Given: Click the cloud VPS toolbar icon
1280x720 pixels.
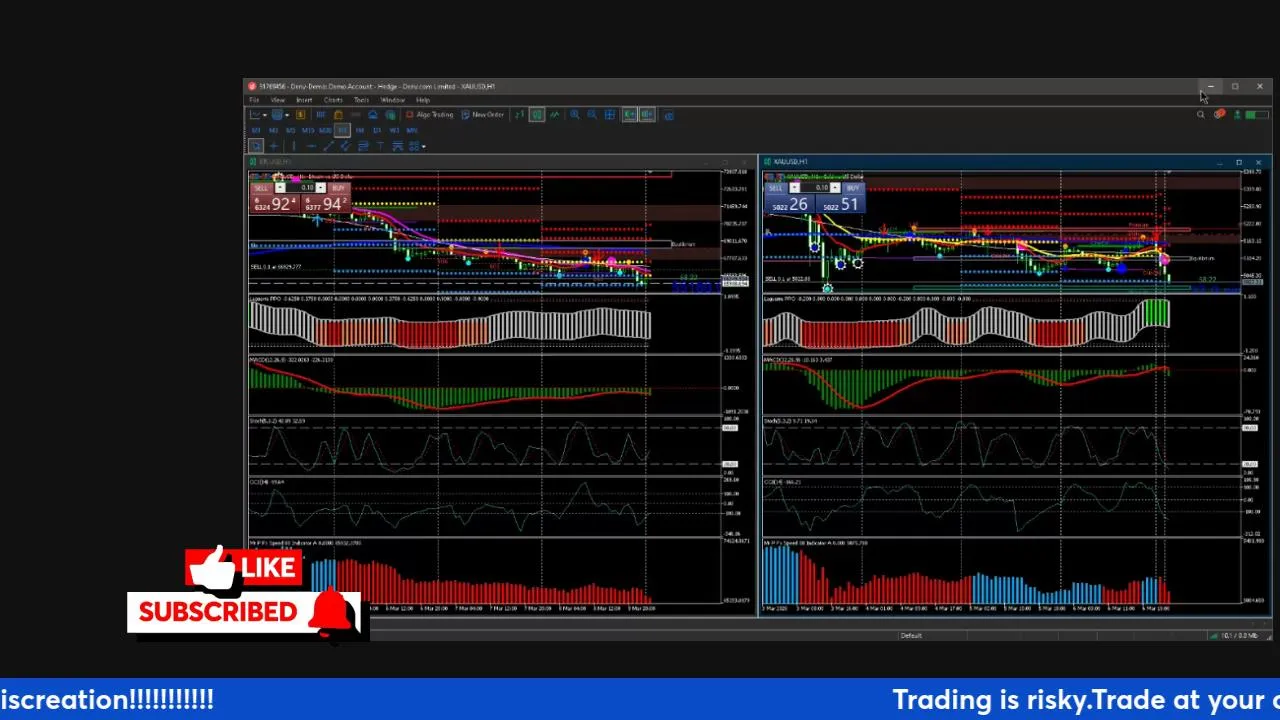Looking at the screenshot, I should (373, 115).
